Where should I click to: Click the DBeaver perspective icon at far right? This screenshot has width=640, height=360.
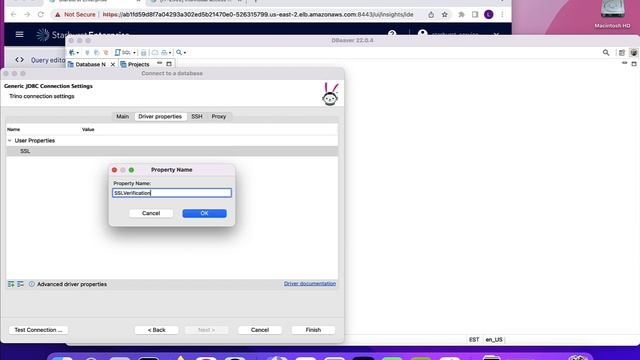(x=634, y=53)
